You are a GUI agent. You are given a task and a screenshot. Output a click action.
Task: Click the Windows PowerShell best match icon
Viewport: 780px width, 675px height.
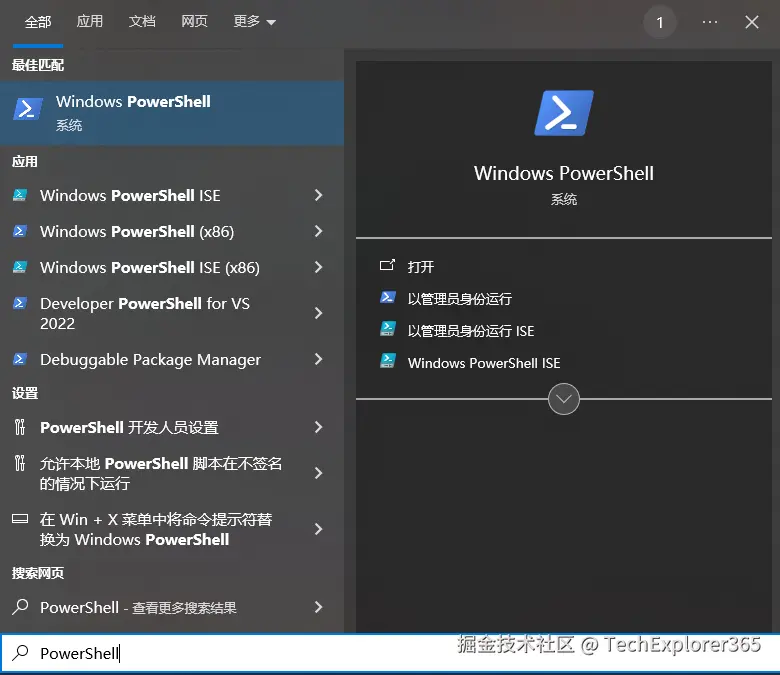[x=28, y=109]
